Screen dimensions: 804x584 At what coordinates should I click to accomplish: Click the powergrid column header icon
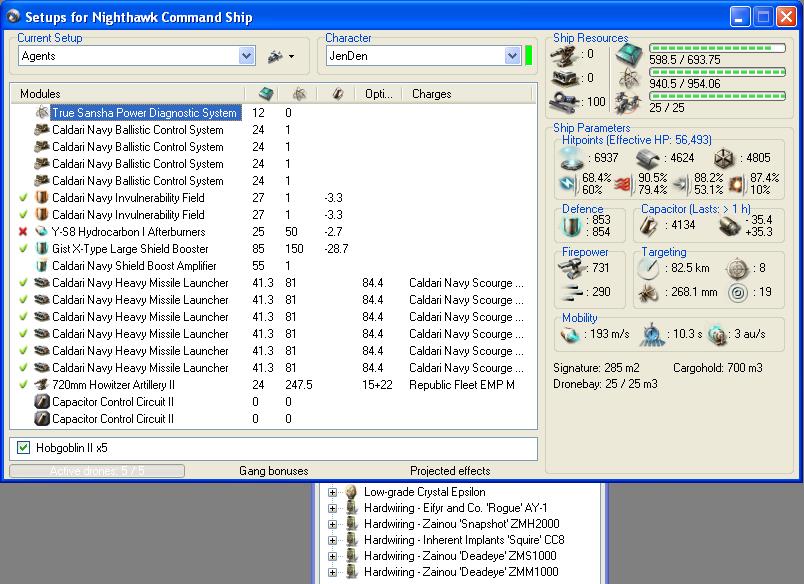point(299,94)
